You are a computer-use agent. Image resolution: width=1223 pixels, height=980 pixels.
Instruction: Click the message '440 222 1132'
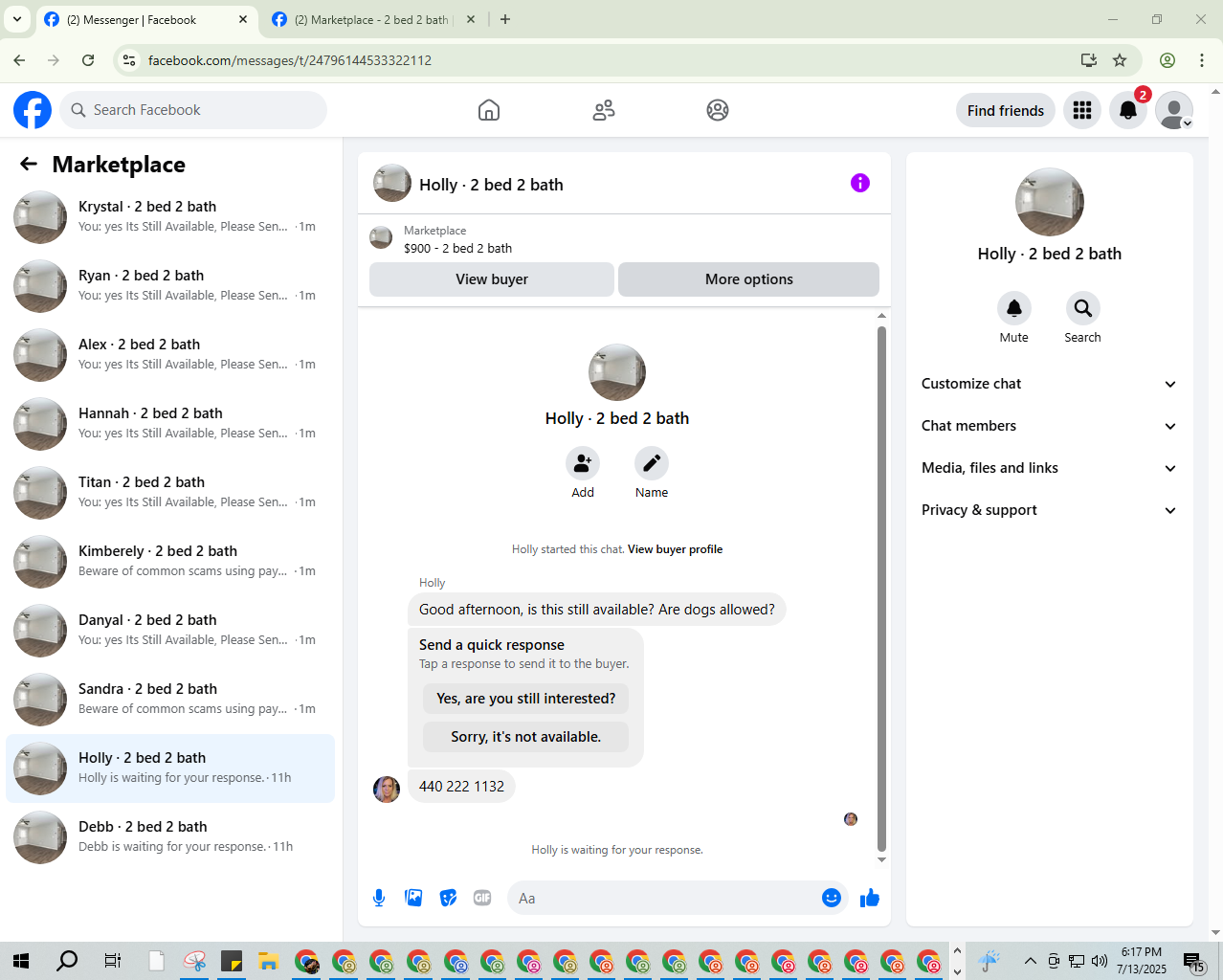point(461,787)
